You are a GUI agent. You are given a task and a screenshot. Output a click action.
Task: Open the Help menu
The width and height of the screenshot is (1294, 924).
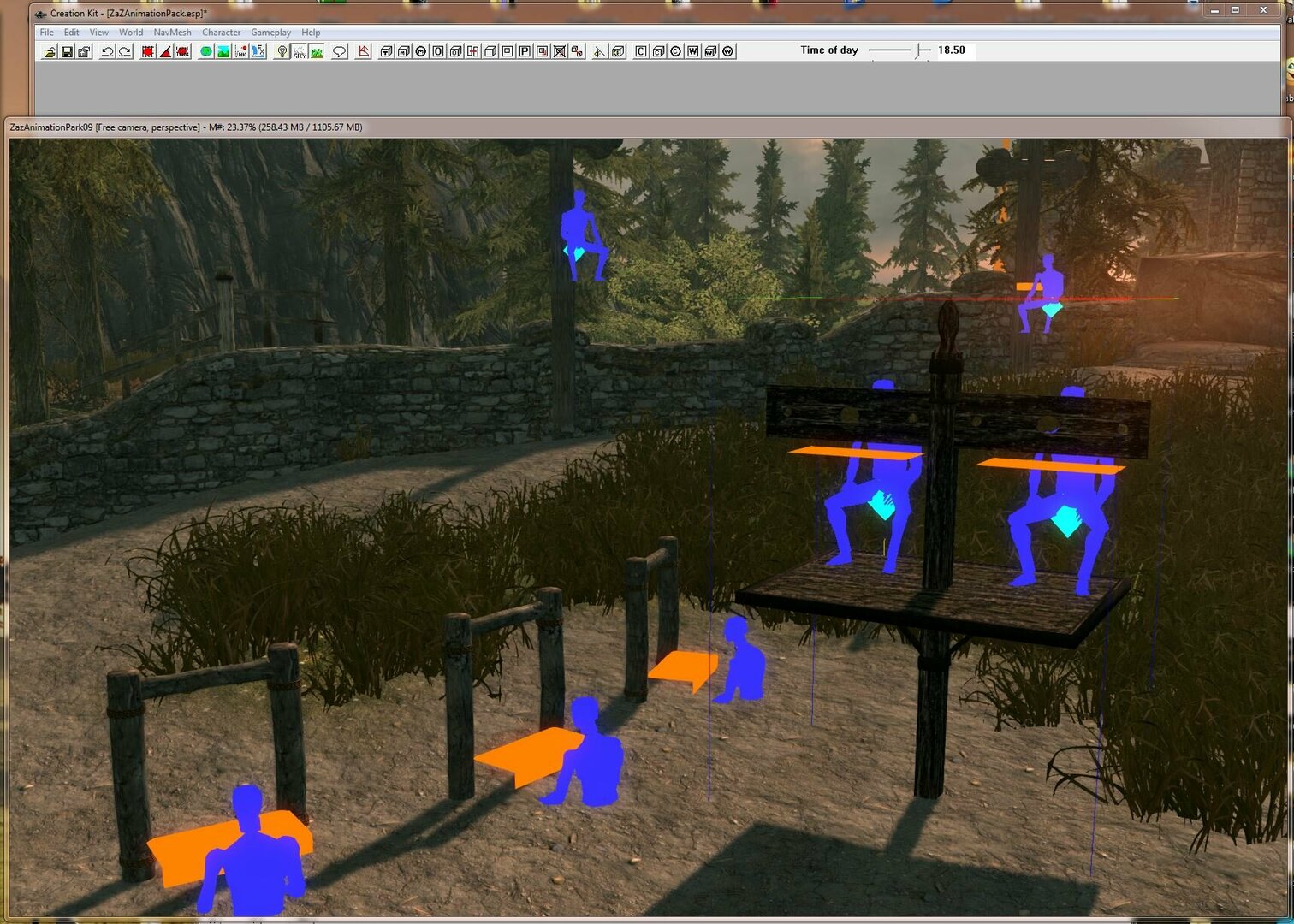(311, 33)
